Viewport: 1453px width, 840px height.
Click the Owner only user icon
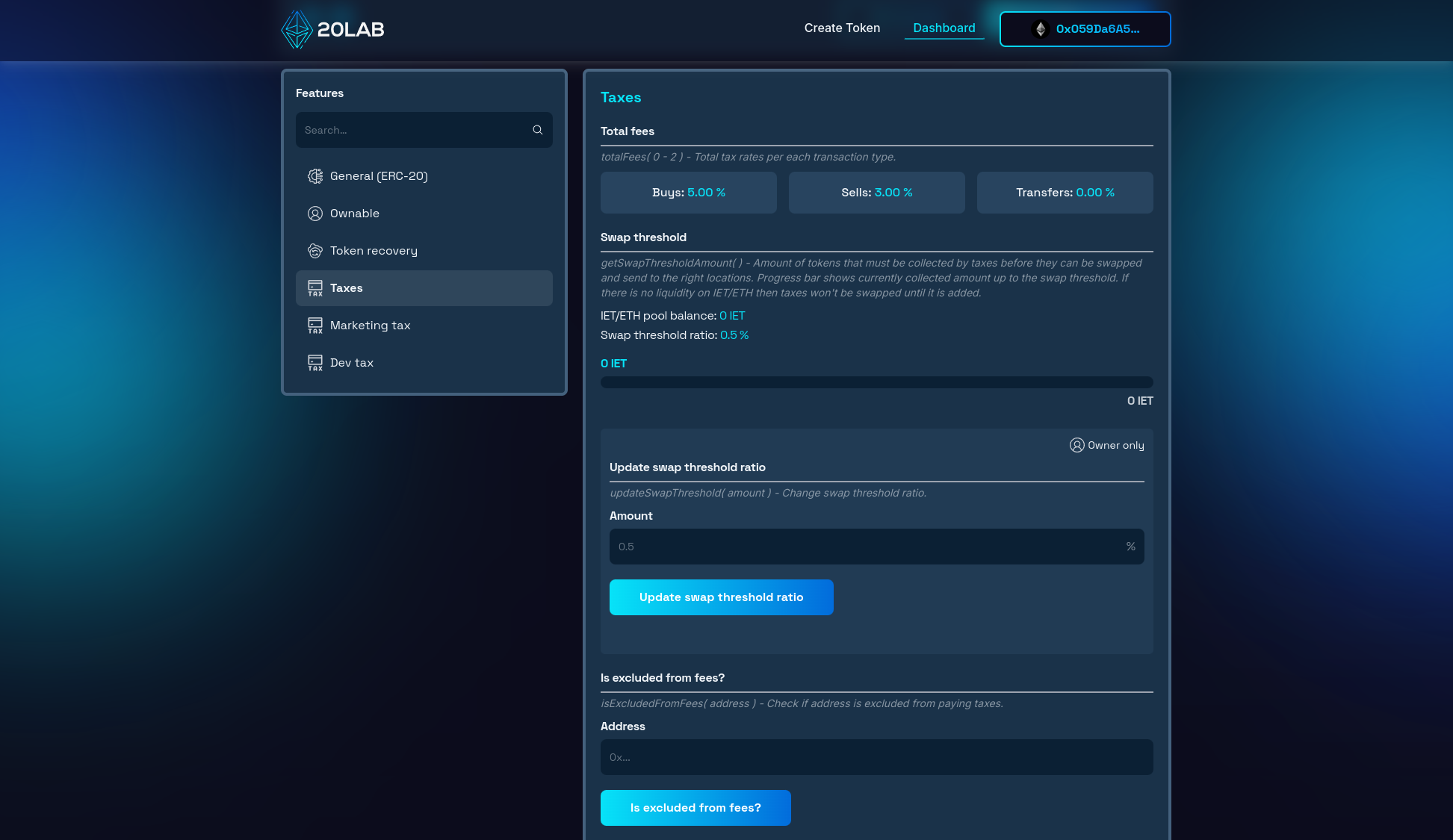[1076, 445]
